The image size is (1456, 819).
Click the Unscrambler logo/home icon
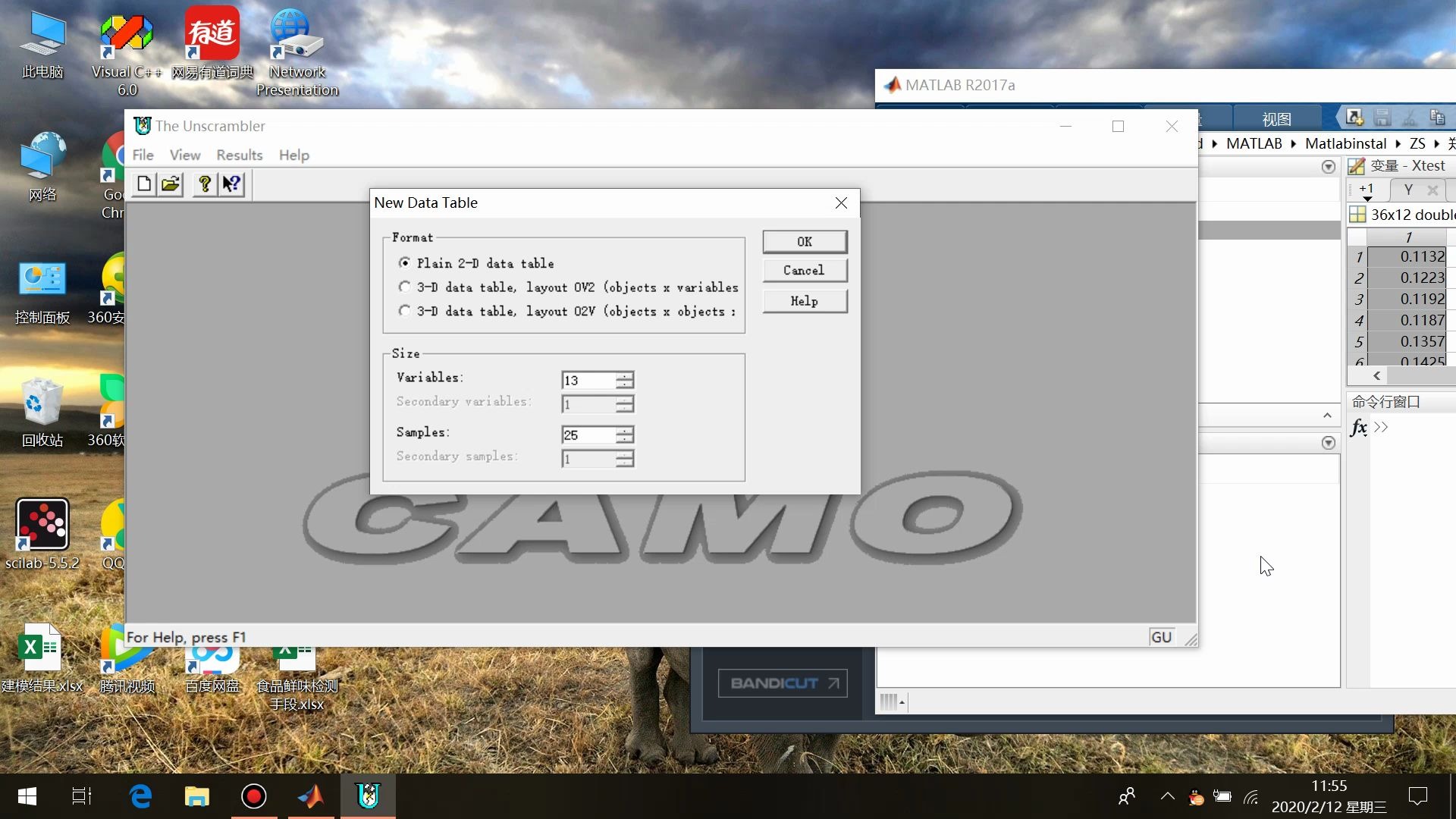[141, 126]
